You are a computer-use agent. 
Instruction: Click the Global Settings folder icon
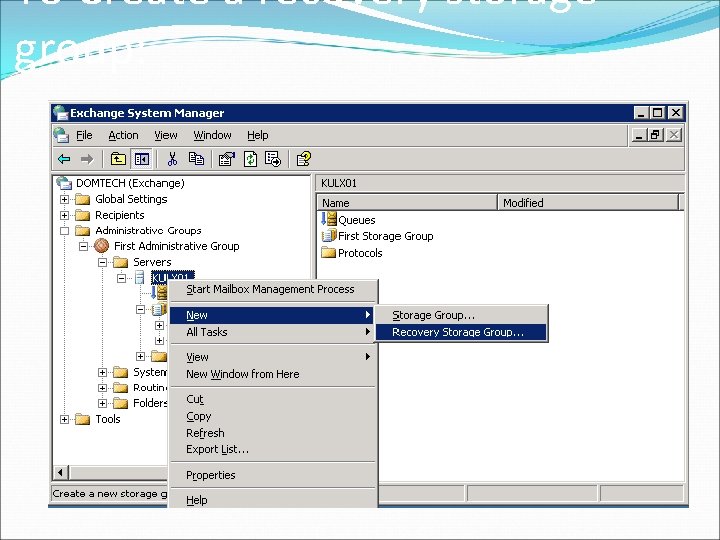(83, 199)
